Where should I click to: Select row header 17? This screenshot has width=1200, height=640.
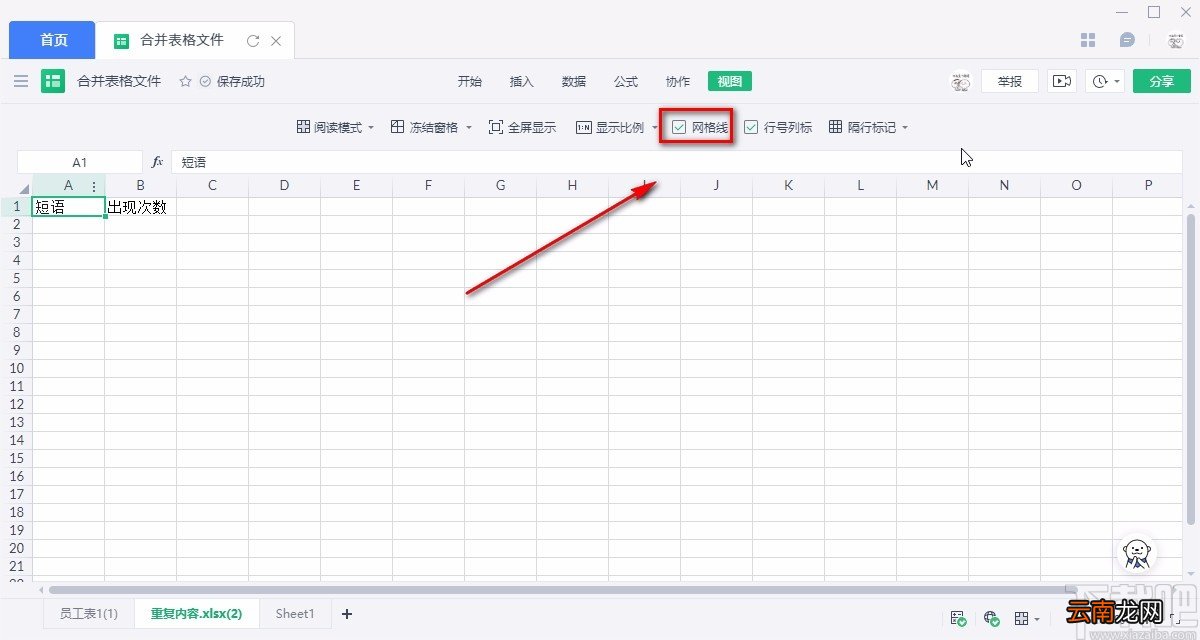[16, 494]
